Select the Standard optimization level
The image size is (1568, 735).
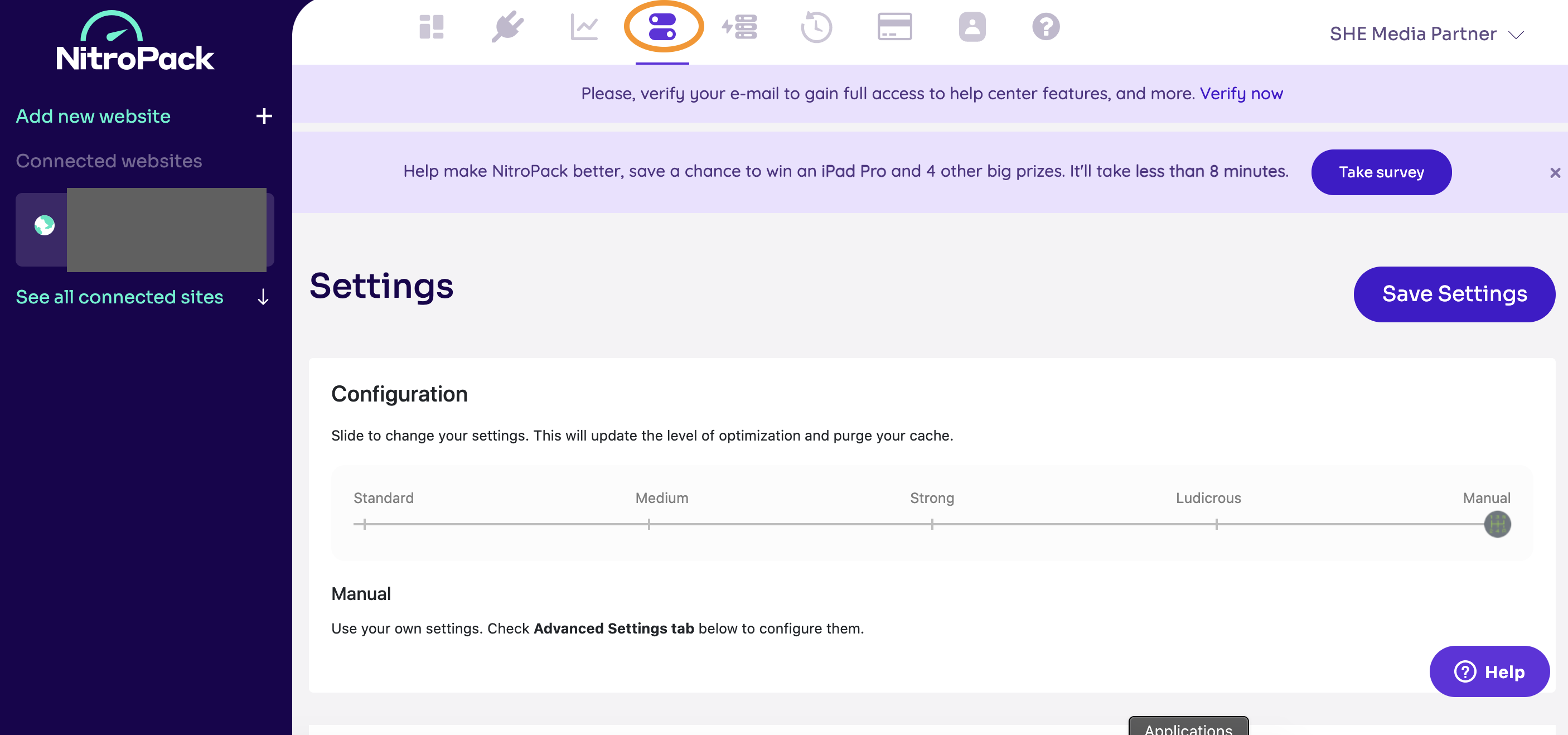[x=364, y=524]
